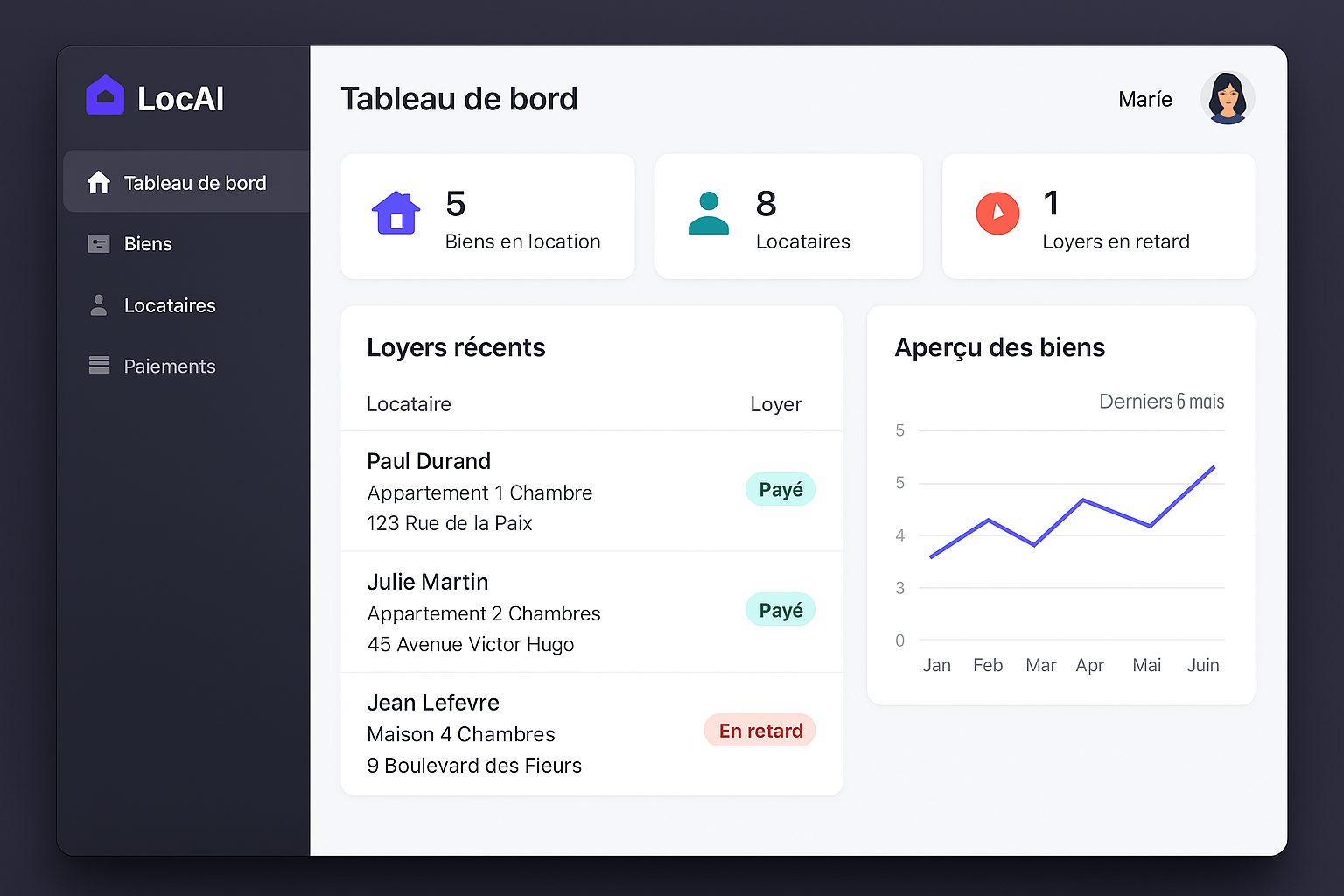Select Locataires in the sidebar
Image resolution: width=1344 pixels, height=896 pixels.
click(169, 305)
